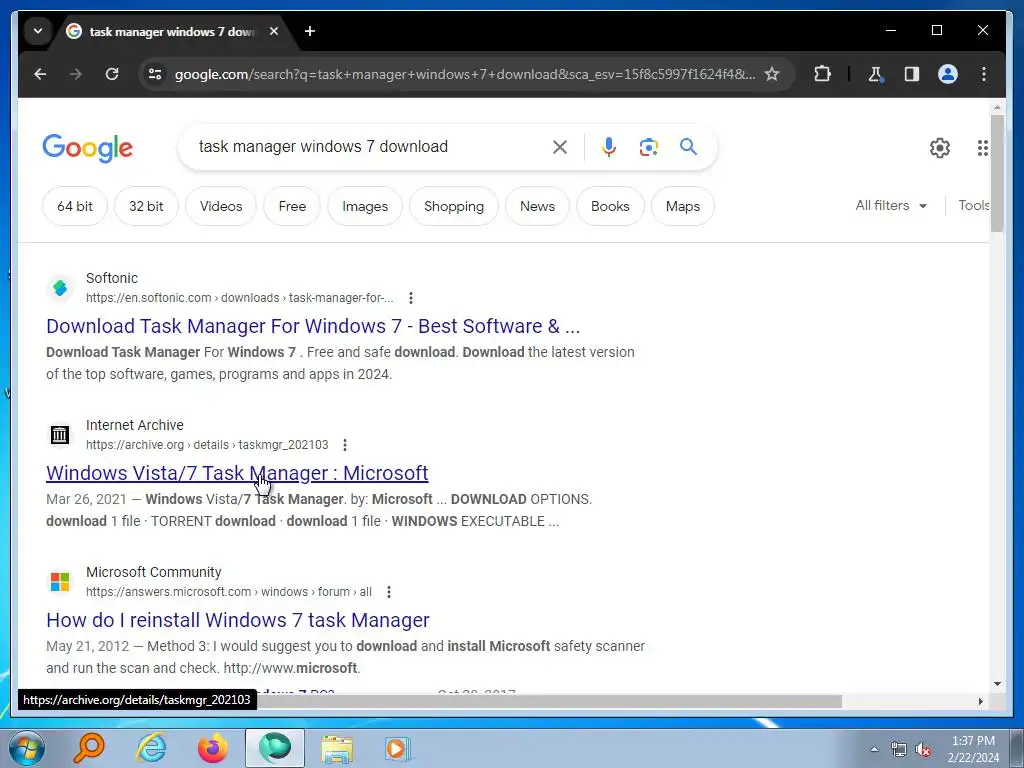Focus the Chrome address bar URL
Viewport: 1024px width, 768px height.
click(x=465, y=74)
